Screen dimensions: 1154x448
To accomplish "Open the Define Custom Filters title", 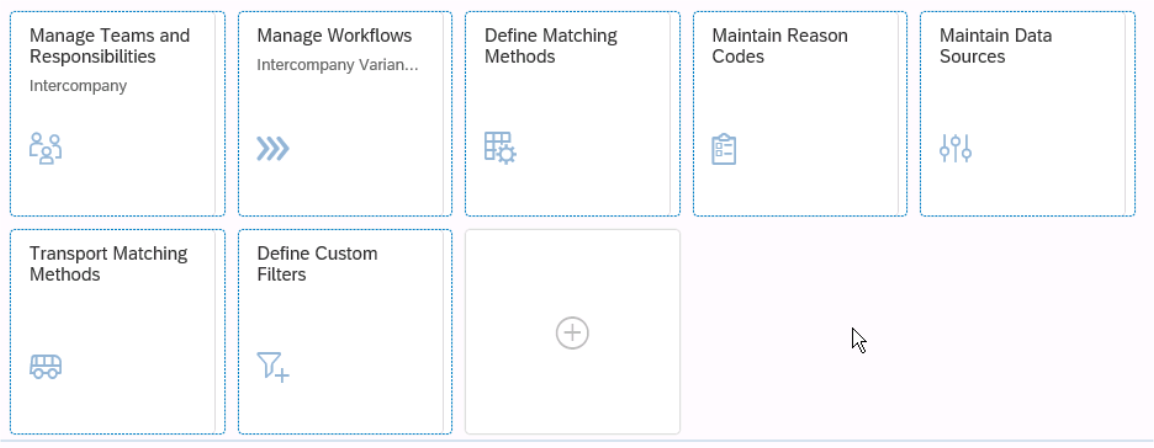I will click(317, 264).
